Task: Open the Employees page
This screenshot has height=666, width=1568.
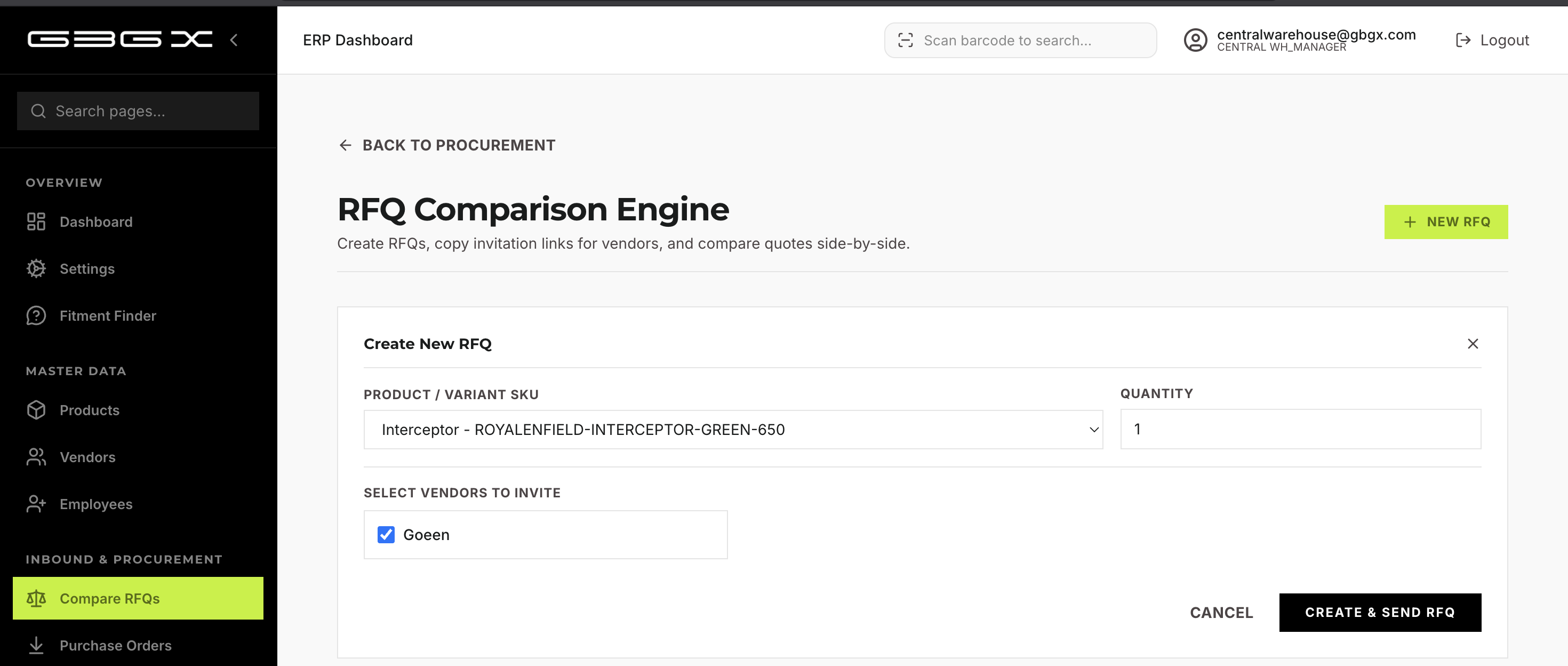Action: click(138, 504)
